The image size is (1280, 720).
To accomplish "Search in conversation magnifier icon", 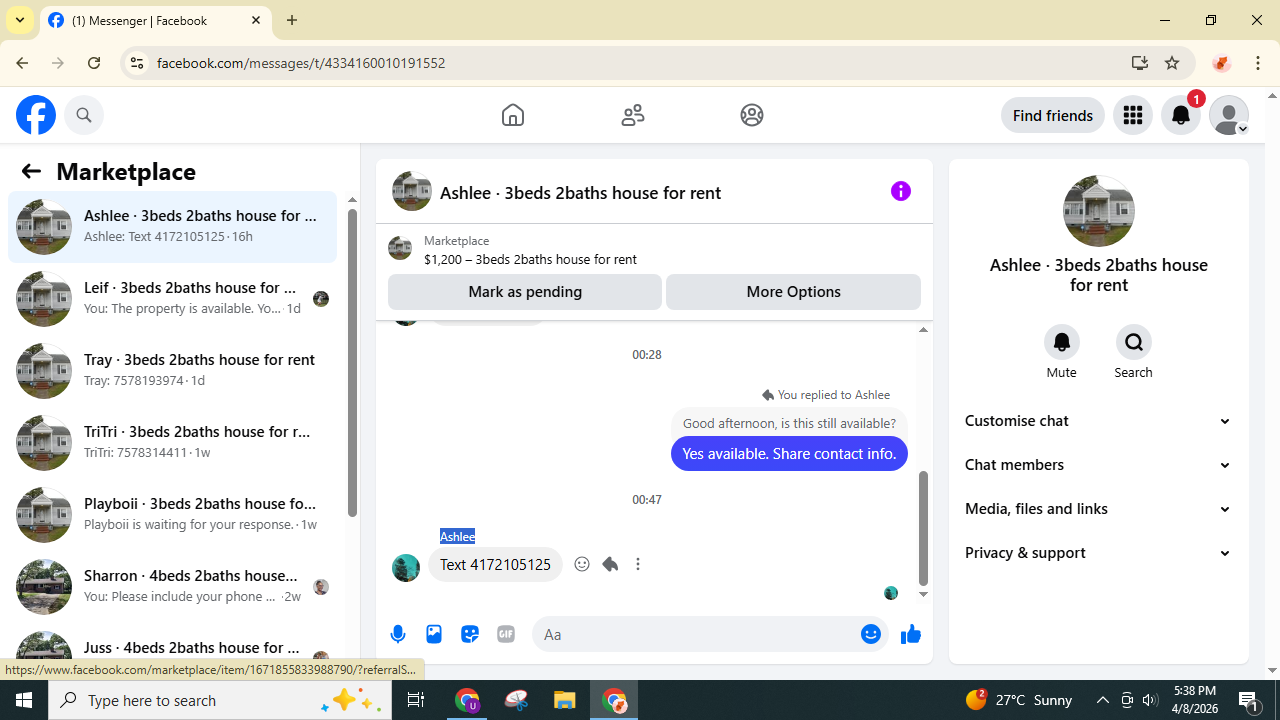I will point(1134,342).
